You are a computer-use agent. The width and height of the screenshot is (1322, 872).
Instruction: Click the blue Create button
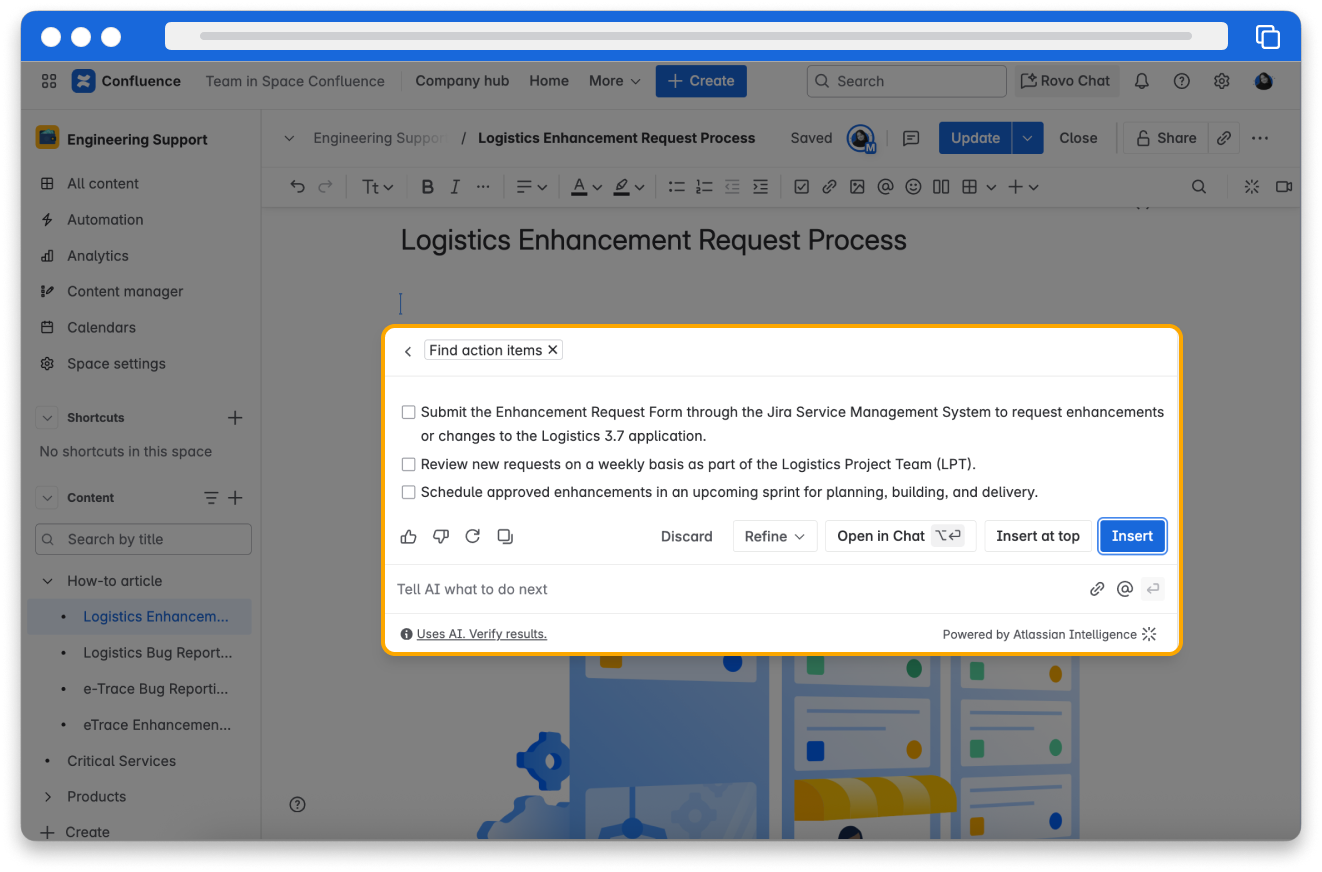(701, 81)
